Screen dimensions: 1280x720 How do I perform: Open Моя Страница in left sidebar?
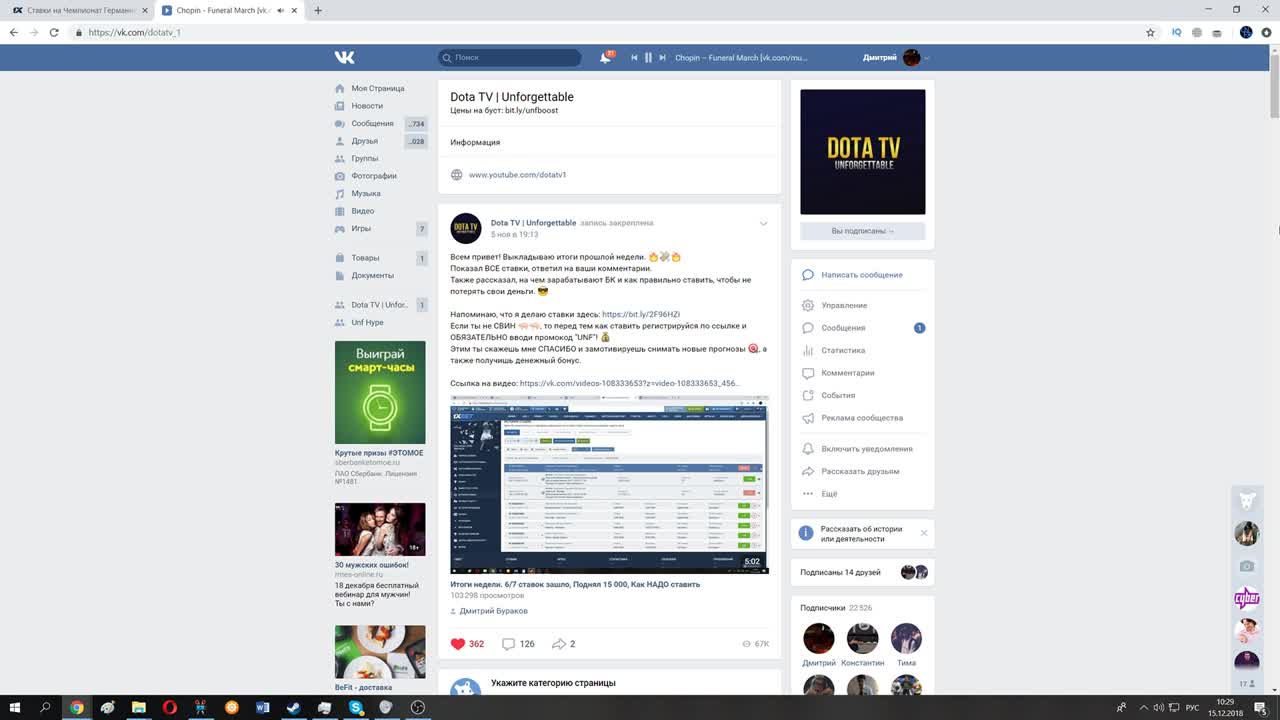pos(378,88)
